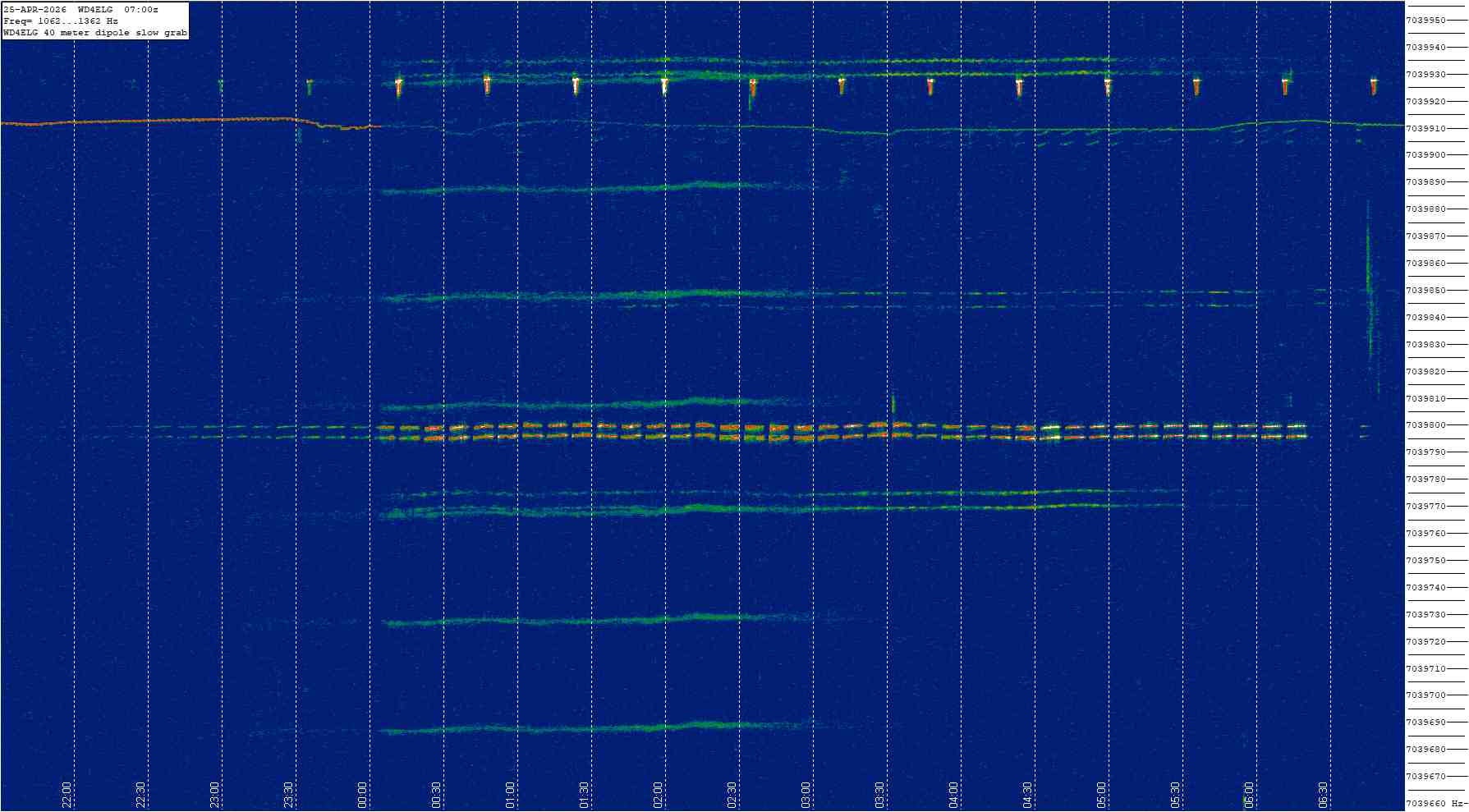Pick the 04:30 time marker label
Image resolution: width=1469 pixels, height=812 pixels.
1027,794
